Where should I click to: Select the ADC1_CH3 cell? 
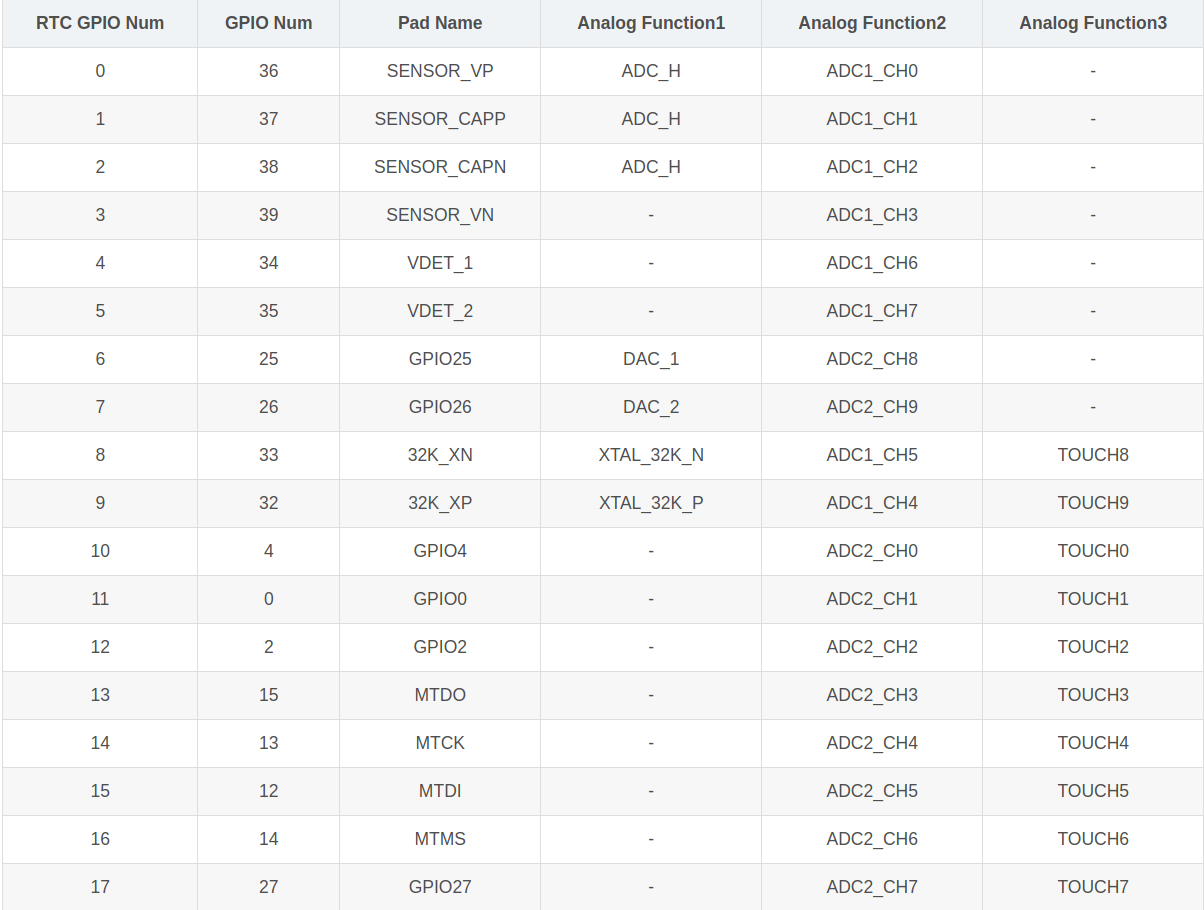(872, 215)
